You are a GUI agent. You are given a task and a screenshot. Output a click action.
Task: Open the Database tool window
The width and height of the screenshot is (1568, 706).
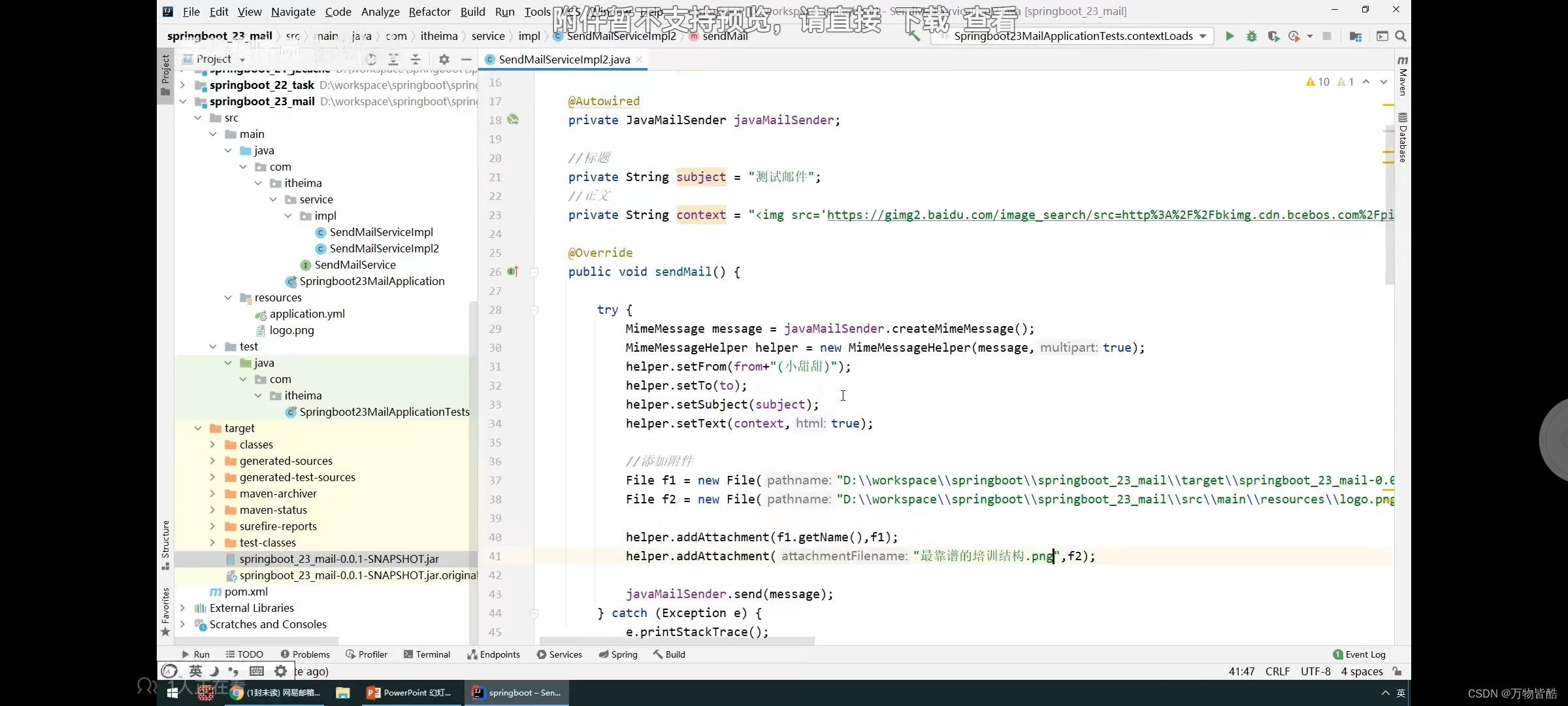(x=1403, y=137)
